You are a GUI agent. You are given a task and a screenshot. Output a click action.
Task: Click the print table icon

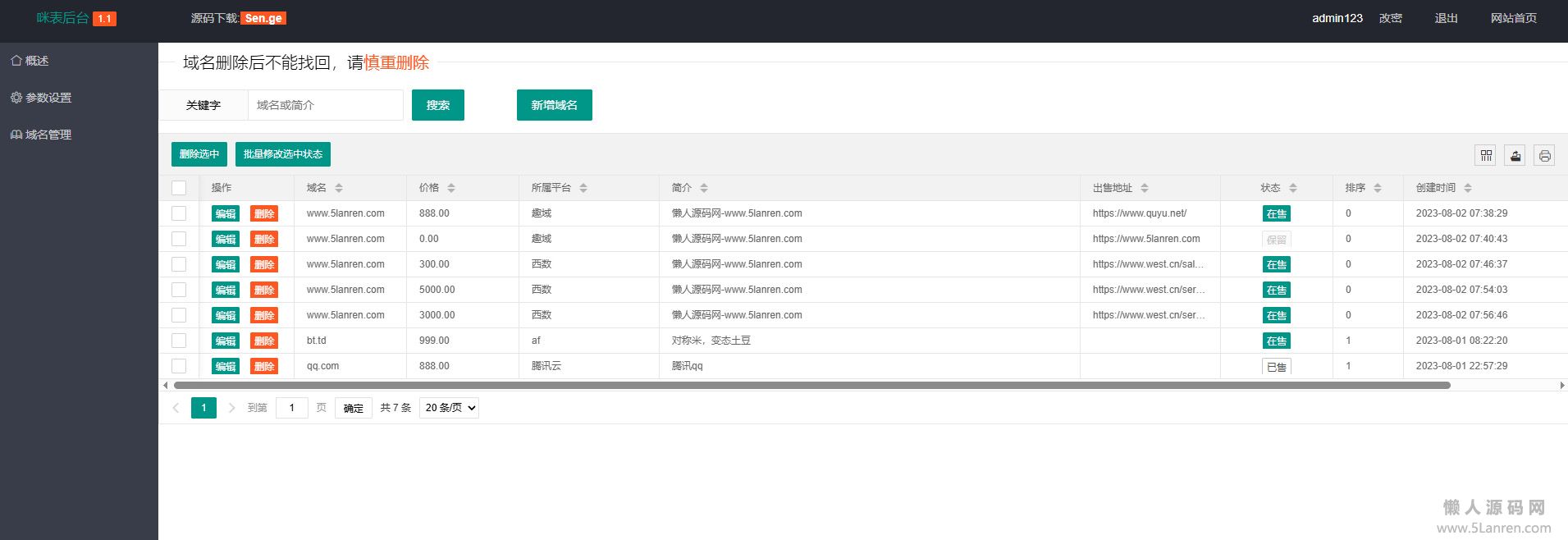pyautogui.click(x=1544, y=155)
